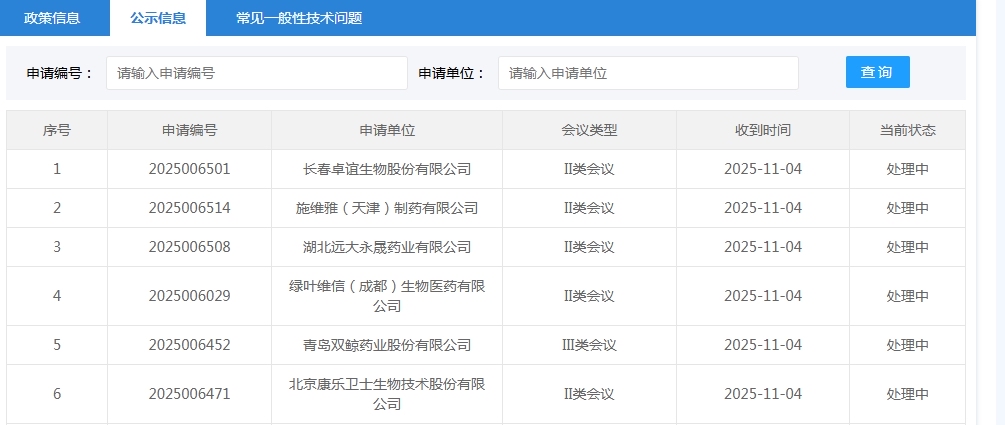Select application number 2025006471
Screen dimensions: 1005x425
[x=189, y=394]
